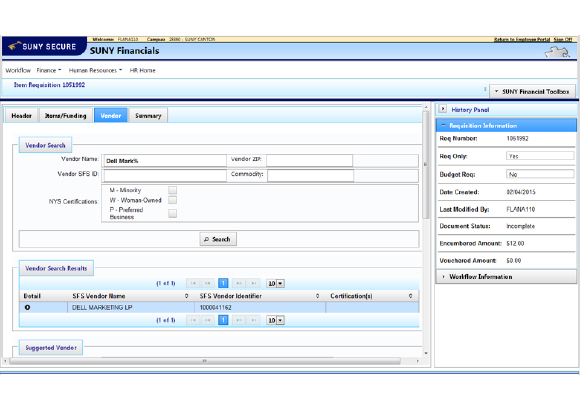Open the Finance dropdown menu
This screenshot has width=580, height=410.
click(48, 70)
